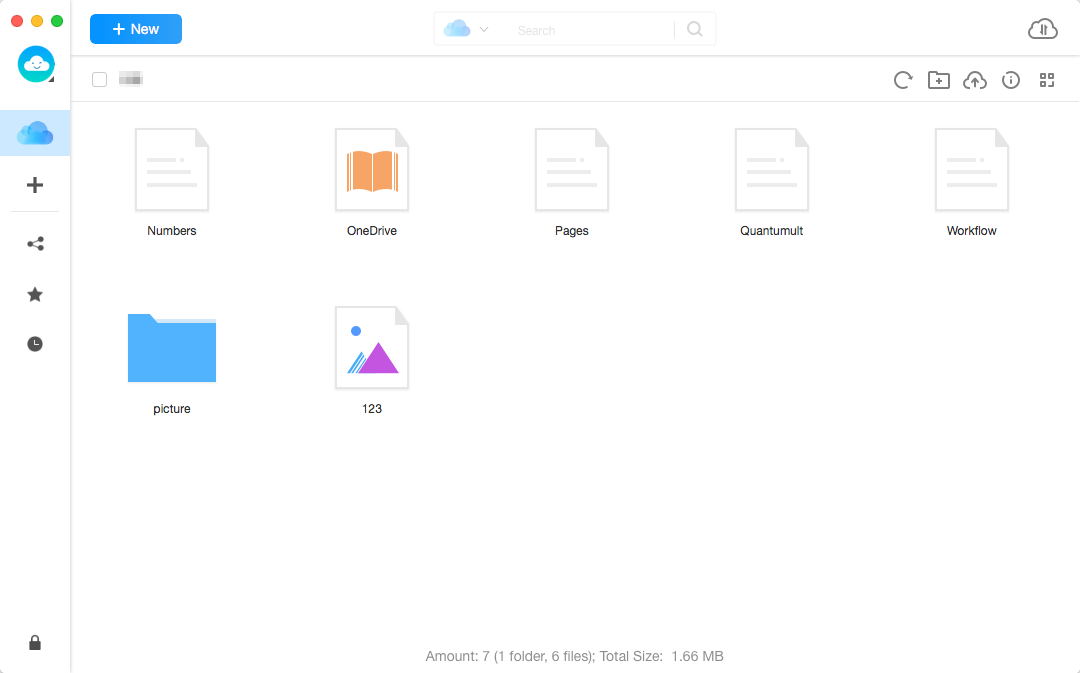This screenshot has height=673, width=1080.
Task: Select the Numbers file icon
Action: tap(172, 169)
